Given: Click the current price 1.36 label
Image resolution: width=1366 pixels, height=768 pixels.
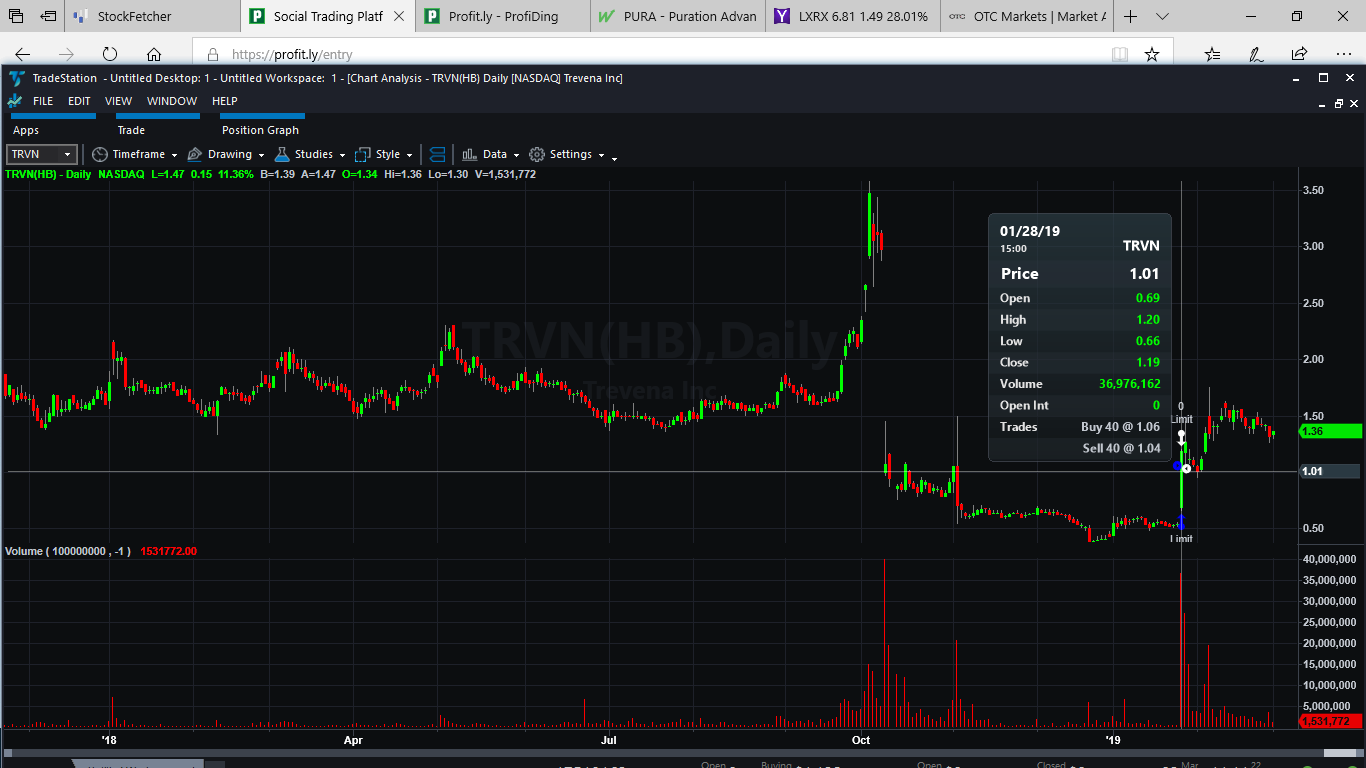Looking at the screenshot, I should 1330,431.
